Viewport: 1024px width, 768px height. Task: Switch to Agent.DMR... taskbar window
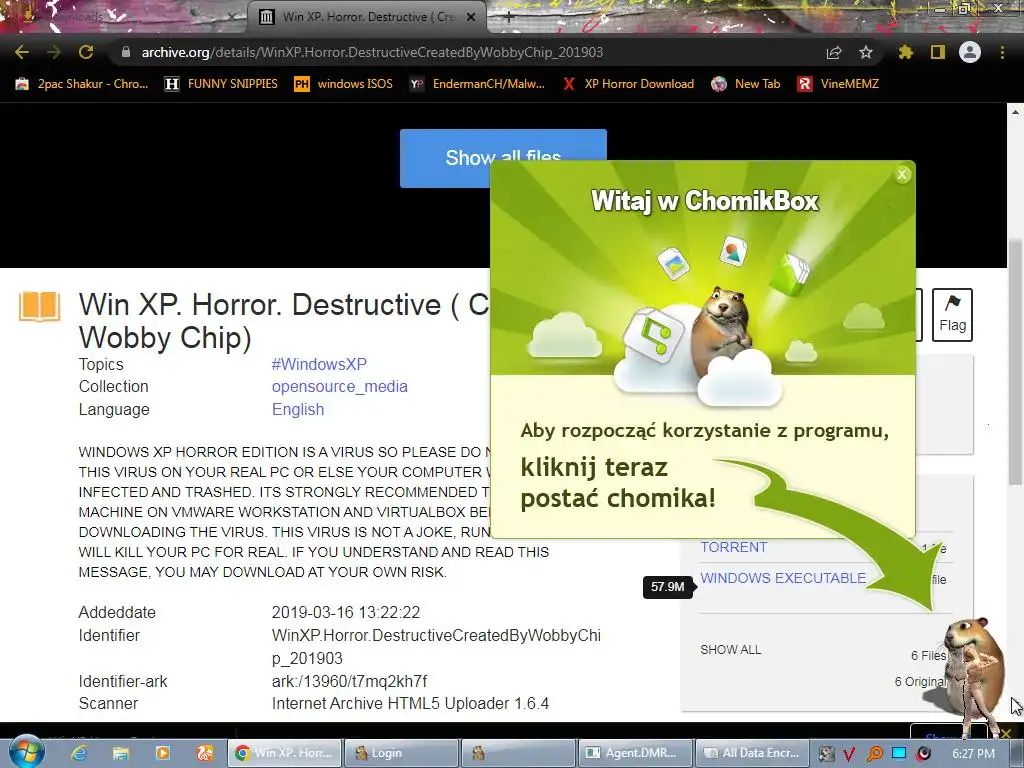635,753
